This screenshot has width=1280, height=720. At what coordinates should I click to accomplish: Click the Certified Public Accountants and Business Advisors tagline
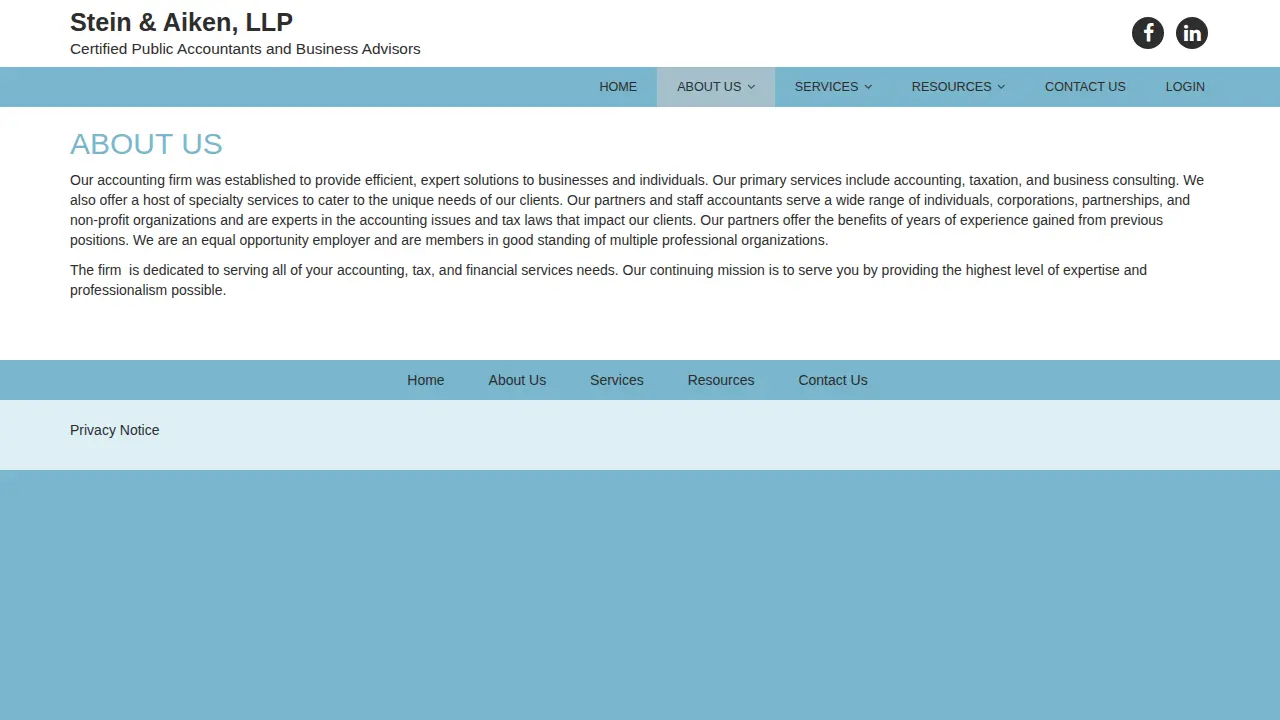245,49
